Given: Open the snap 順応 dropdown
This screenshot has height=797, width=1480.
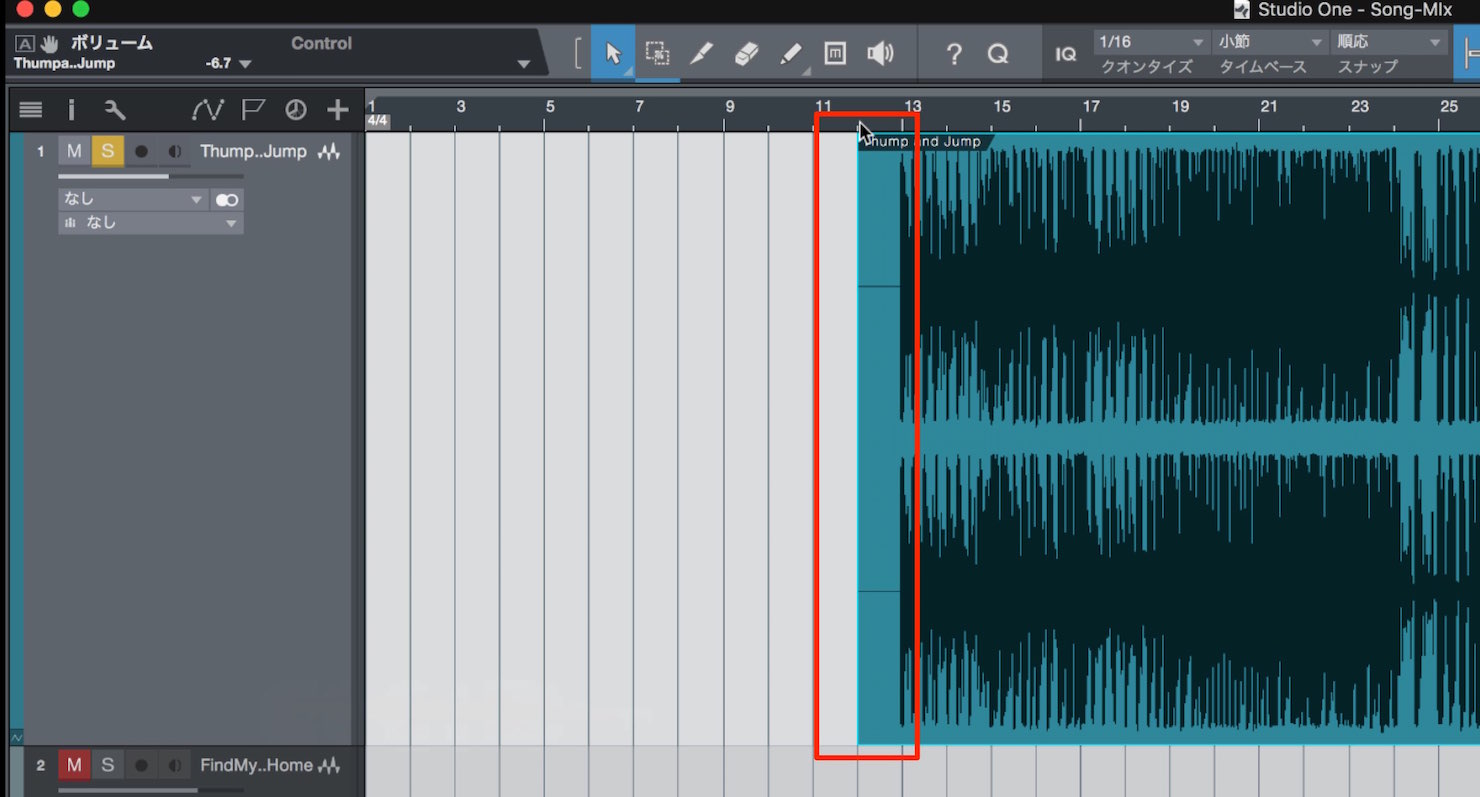Looking at the screenshot, I should pyautogui.click(x=1390, y=42).
